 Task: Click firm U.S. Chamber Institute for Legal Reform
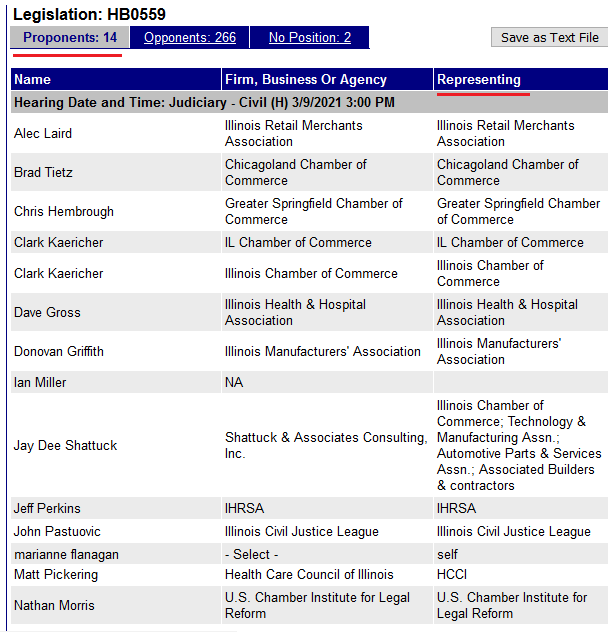(x=317, y=605)
